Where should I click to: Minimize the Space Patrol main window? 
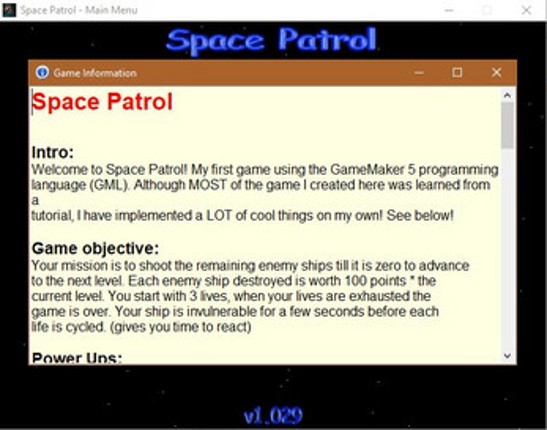(x=449, y=10)
